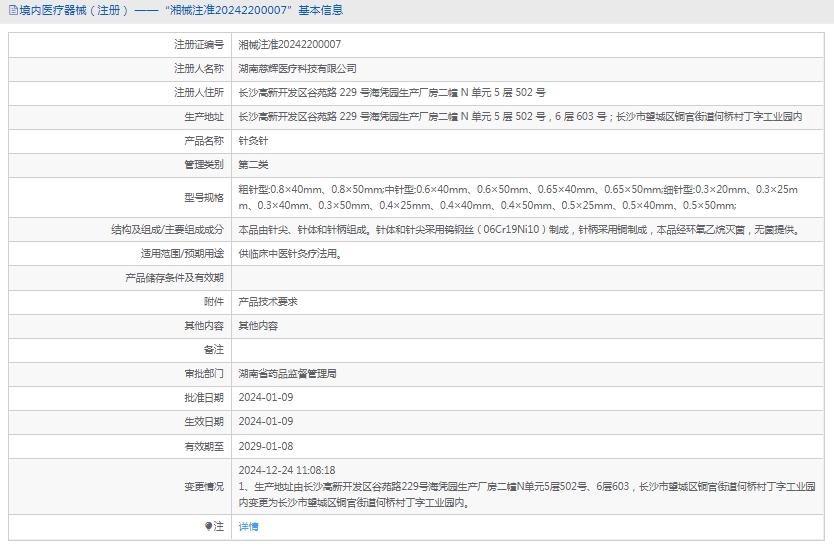
Task: Click approval date 2024-01-09 in 批准日期 row
Action: point(265,398)
